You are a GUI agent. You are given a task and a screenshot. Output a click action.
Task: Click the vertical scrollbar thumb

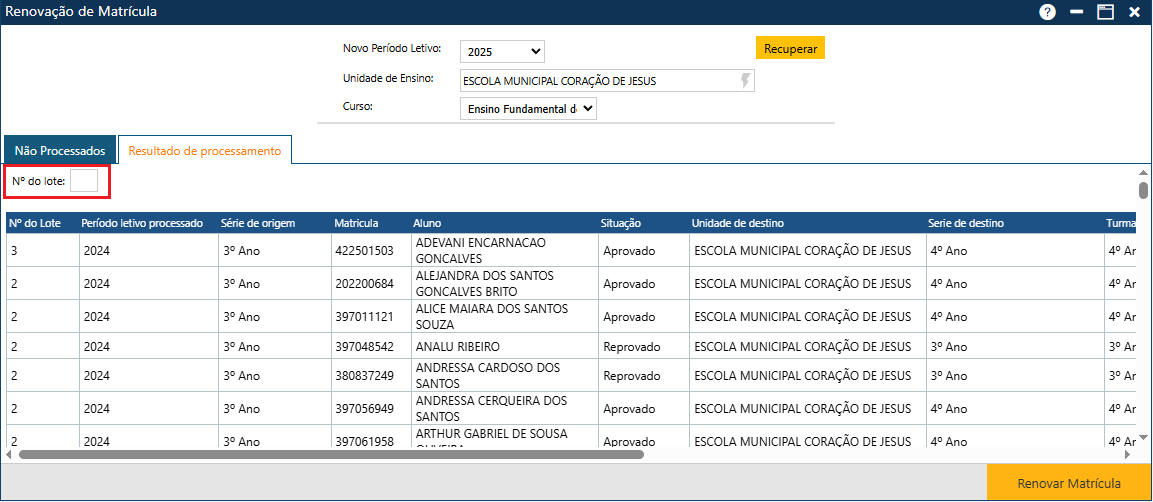(x=1143, y=190)
